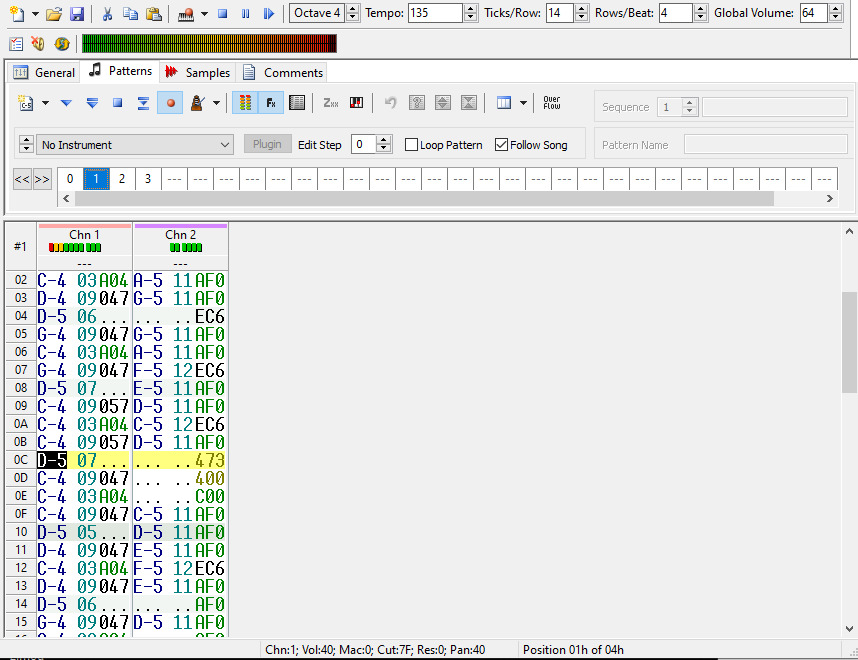Expand the new document dropdown arrow
The width and height of the screenshot is (858, 660).
tap(36, 14)
